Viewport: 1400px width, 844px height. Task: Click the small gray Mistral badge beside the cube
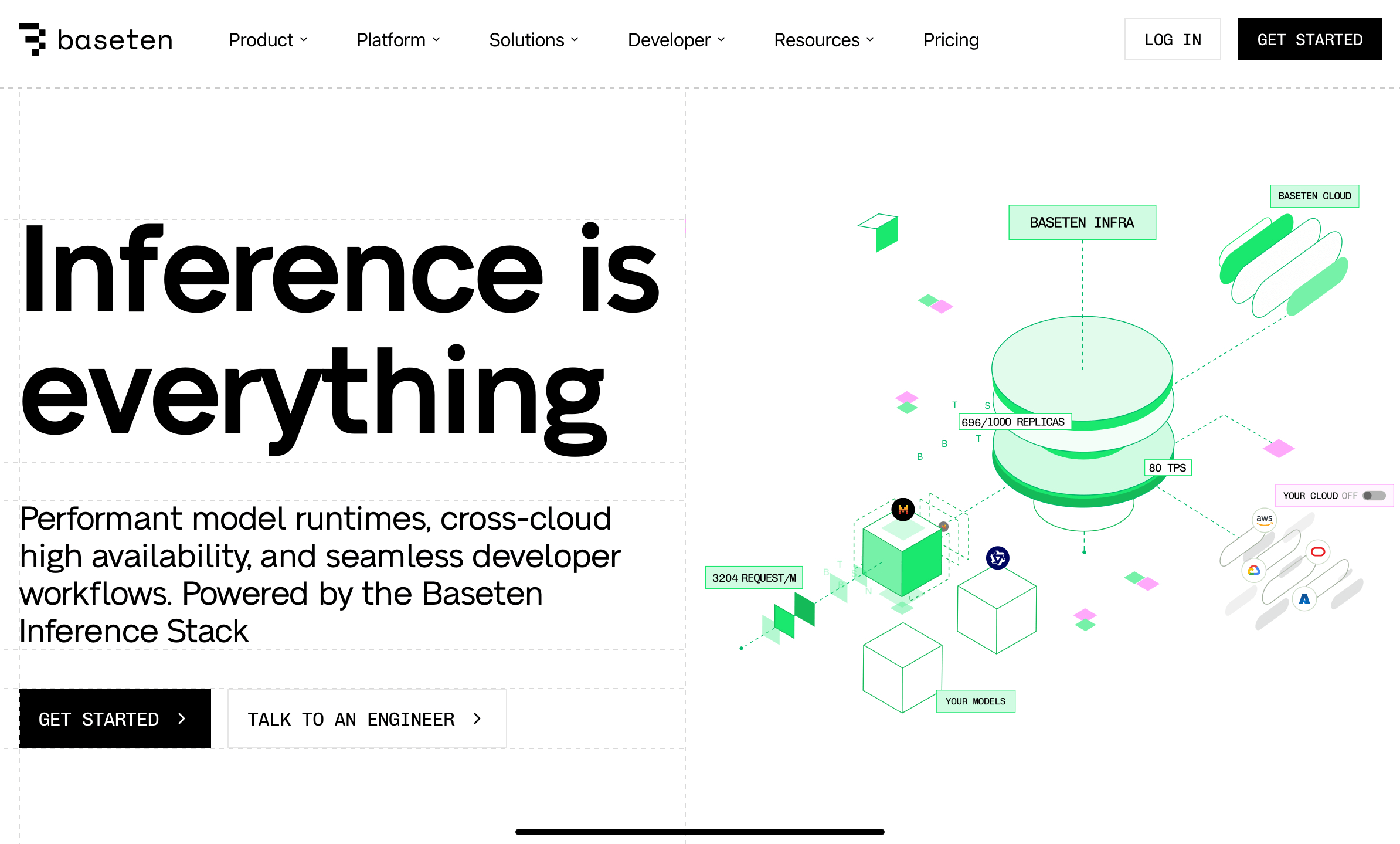[x=943, y=527]
